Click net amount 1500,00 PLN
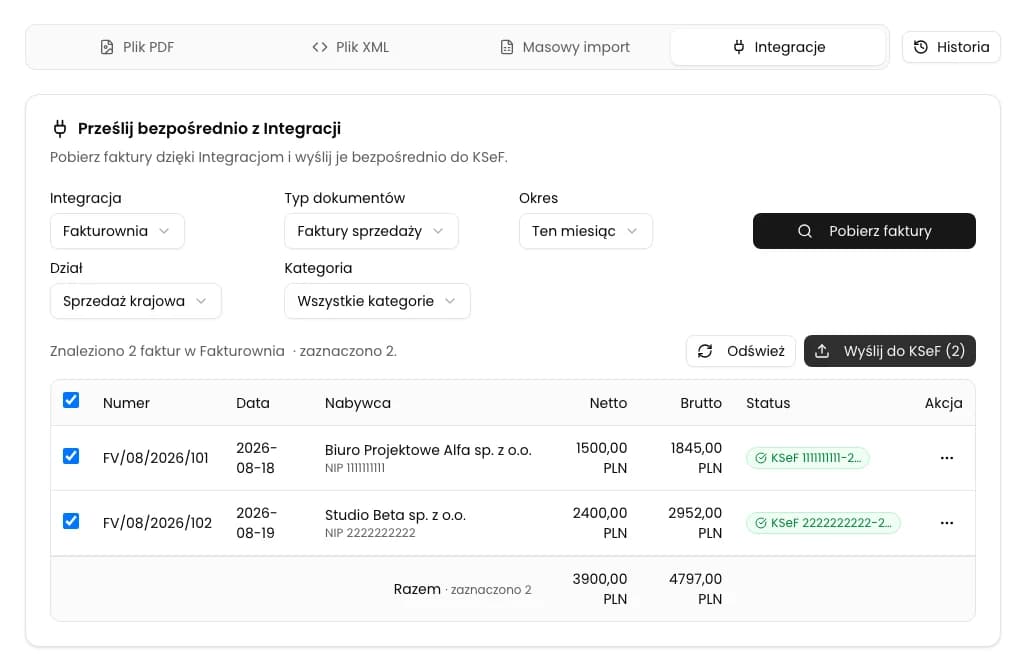 tap(601, 458)
